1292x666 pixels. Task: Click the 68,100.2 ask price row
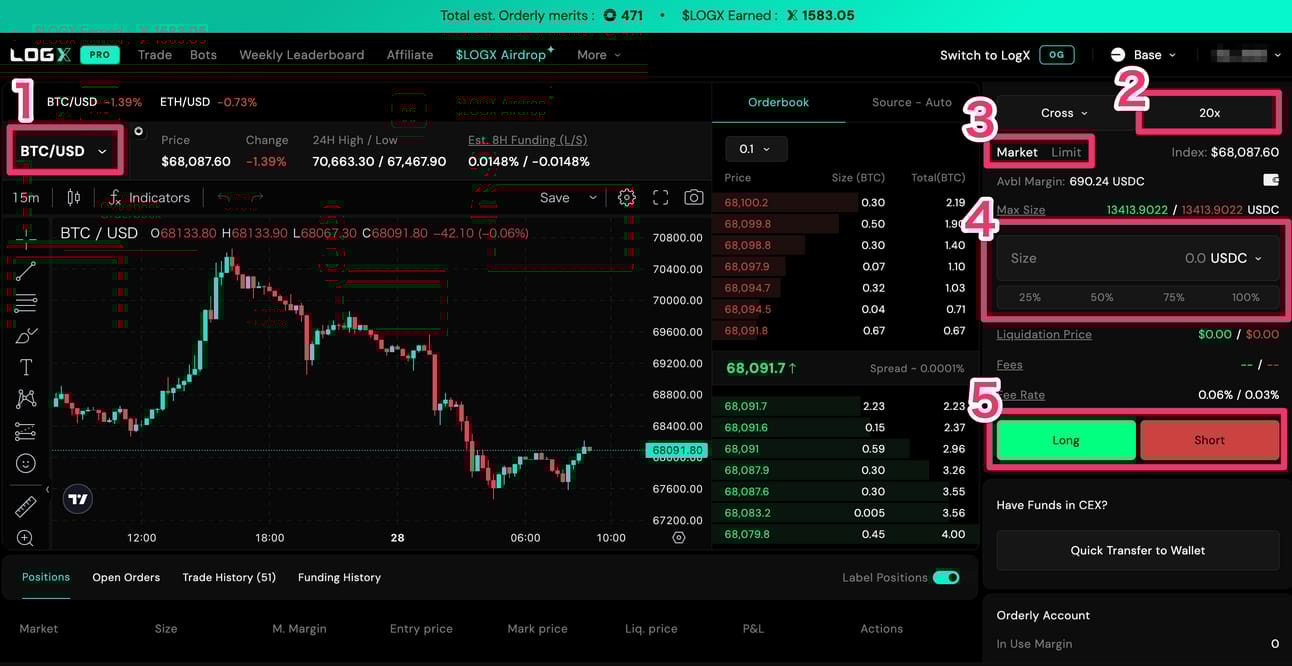point(845,202)
